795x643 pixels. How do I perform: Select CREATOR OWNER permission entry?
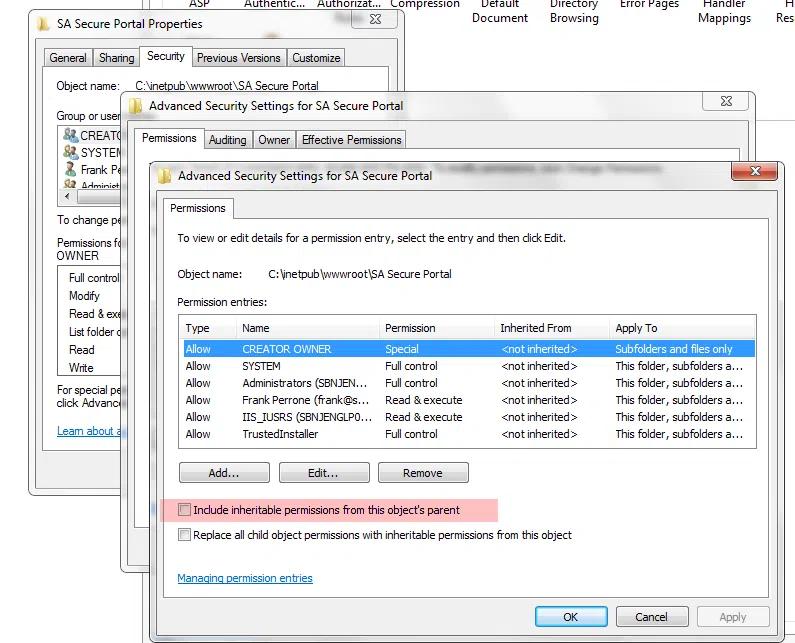tap(467, 349)
